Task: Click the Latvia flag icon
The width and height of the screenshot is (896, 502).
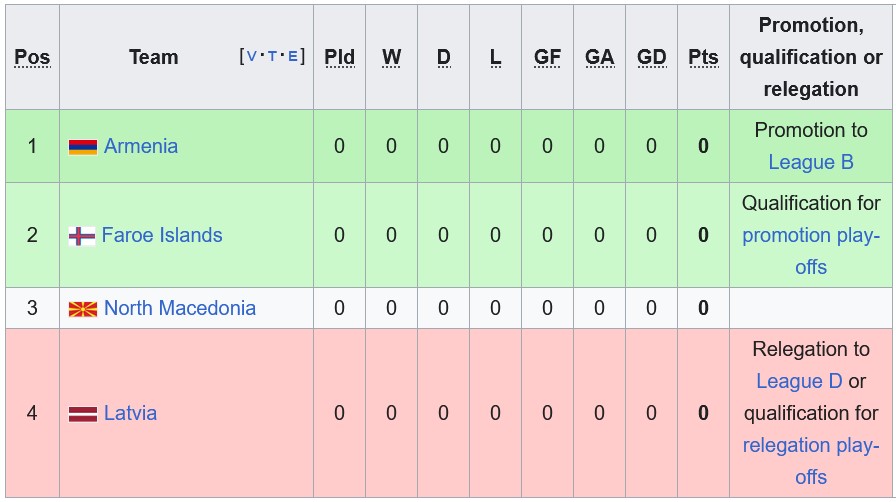Action: click(82, 414)
